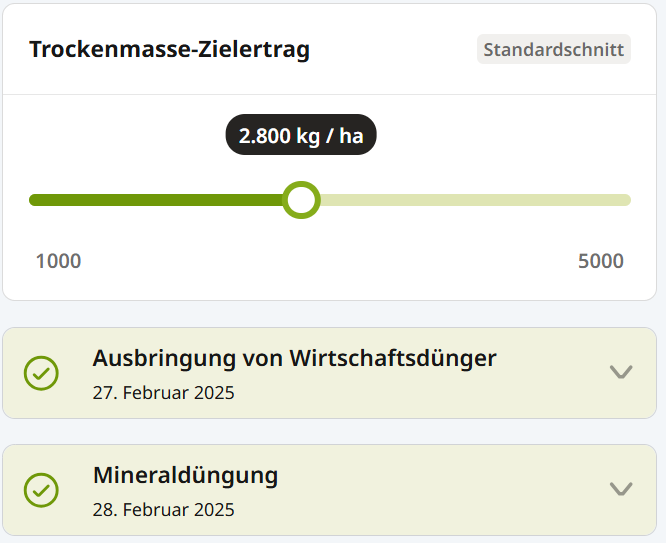Click the Trockenmasse-Zielertrag heading

[169, 50]
